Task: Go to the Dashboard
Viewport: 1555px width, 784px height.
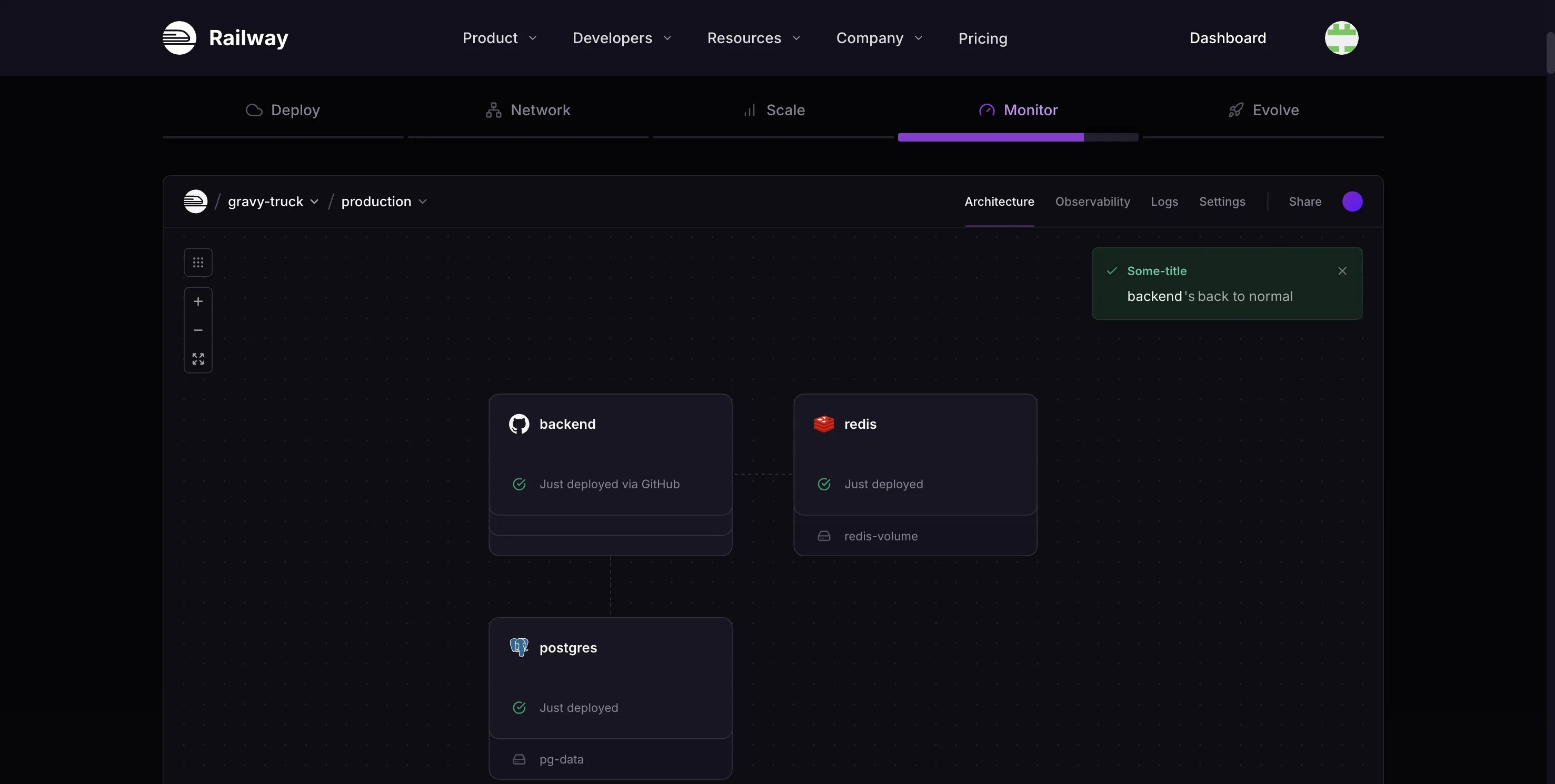Action: tap(1228, 38)
